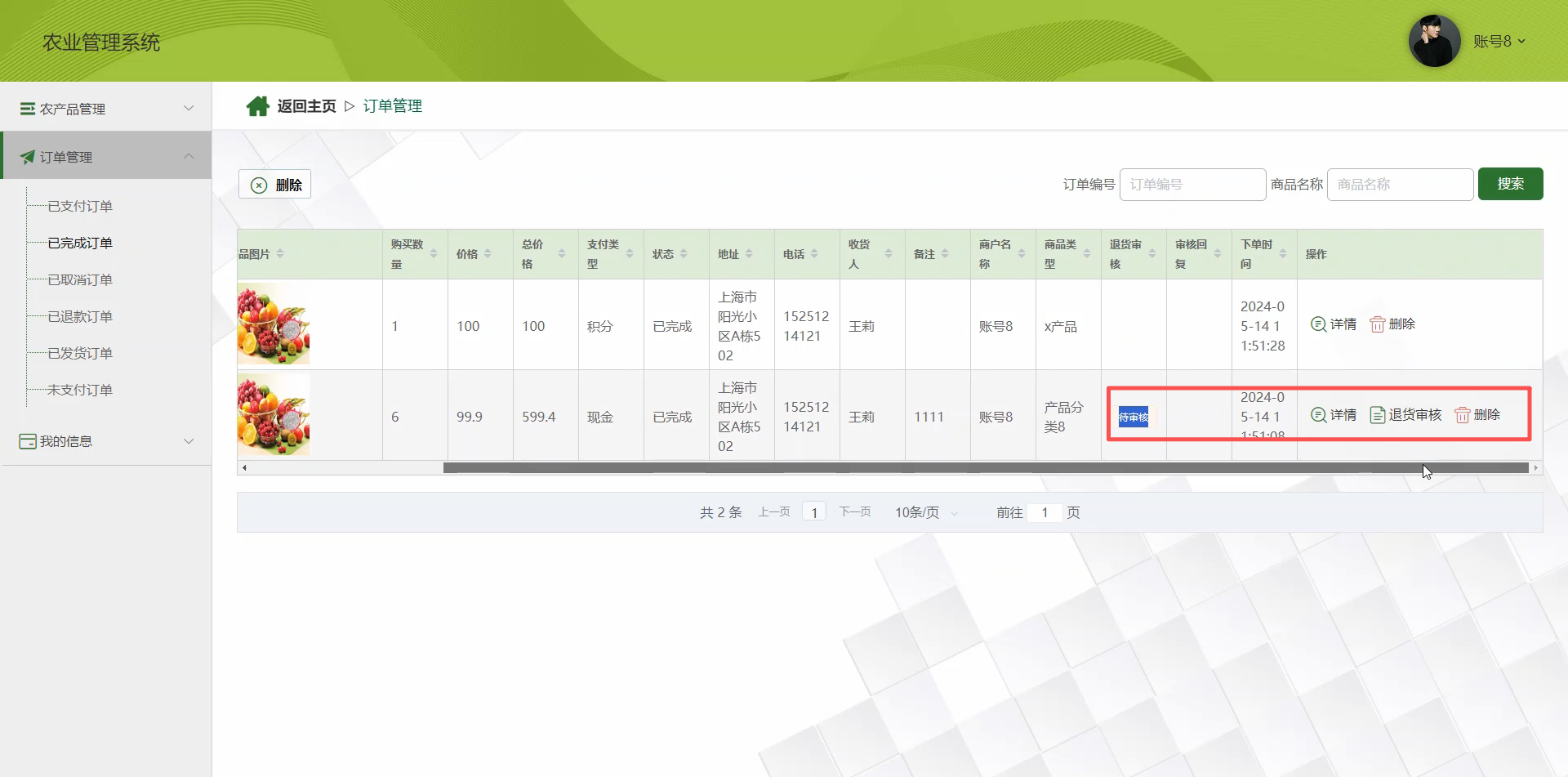The width and height of the screenshot is (1568, 777).
Task: Open 已退款订单 in sidebar
Action: pos(80,316)
